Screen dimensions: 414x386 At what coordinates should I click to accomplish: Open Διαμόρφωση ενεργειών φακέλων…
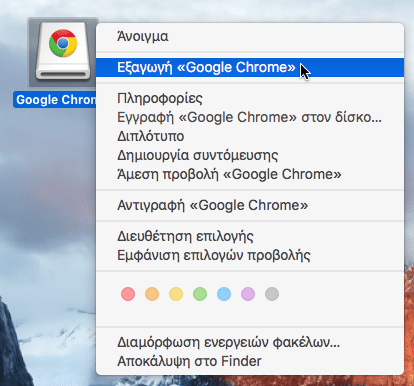(250, 342)
